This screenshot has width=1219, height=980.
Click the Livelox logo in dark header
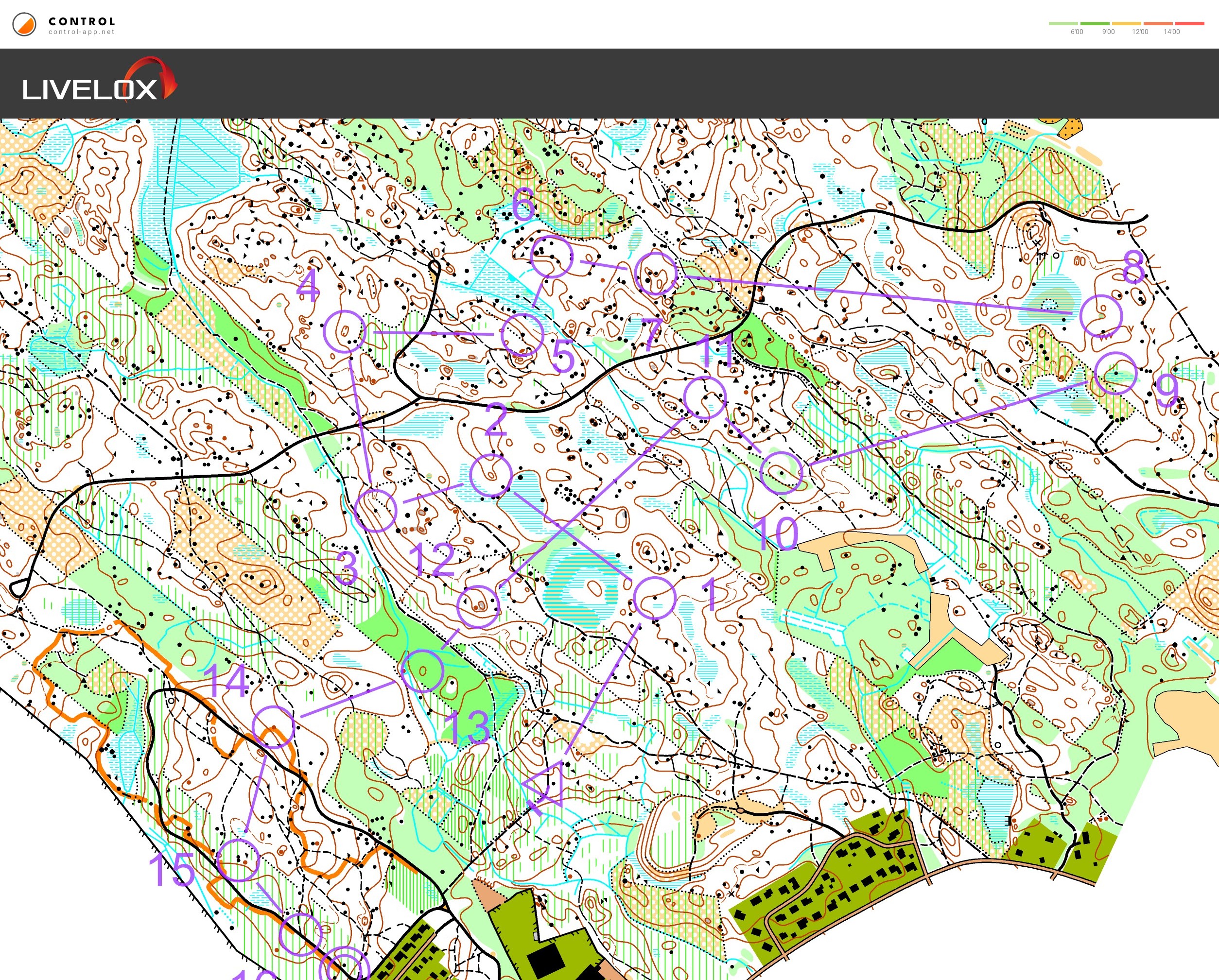100,80
